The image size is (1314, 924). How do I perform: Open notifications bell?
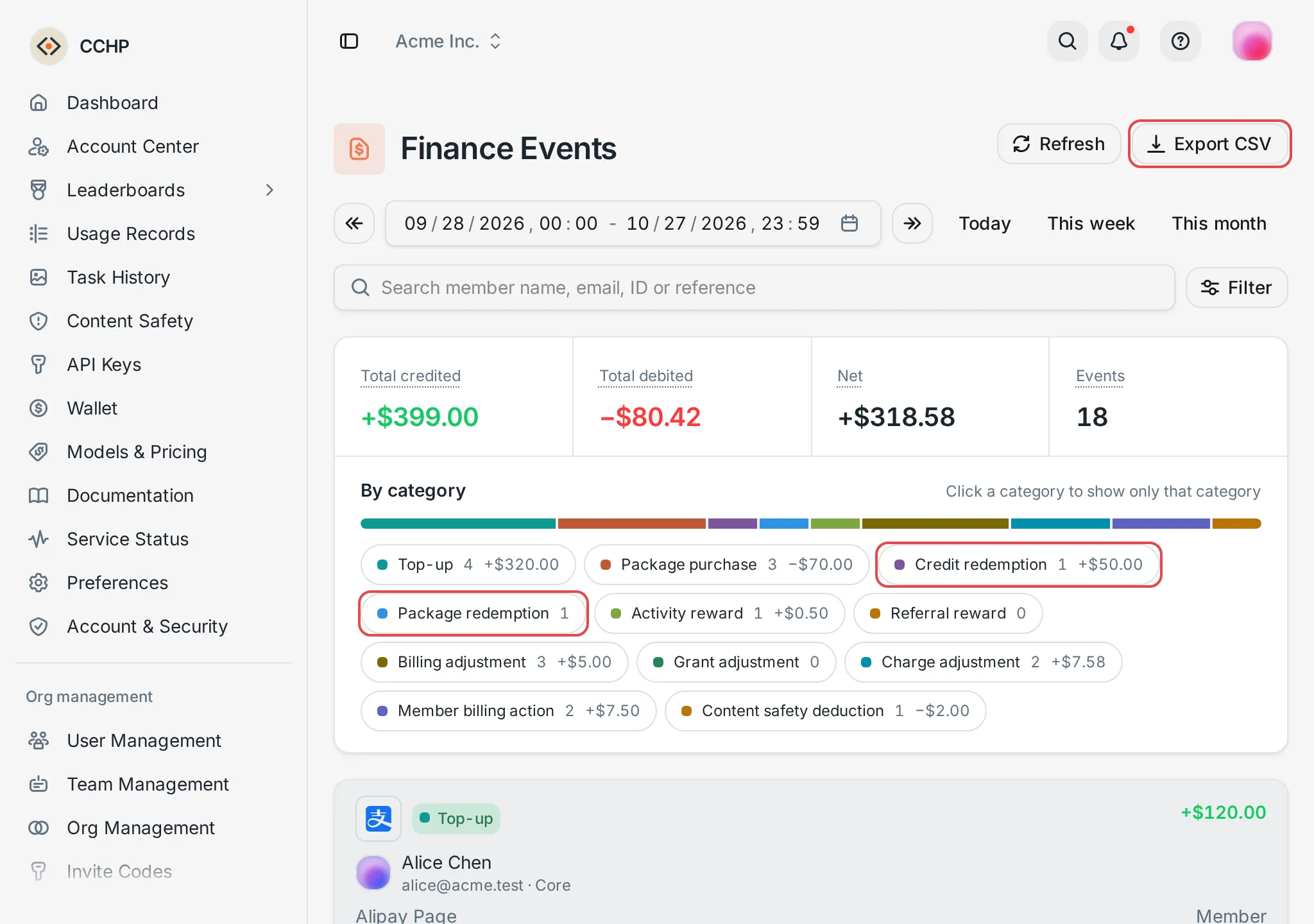1119,41
